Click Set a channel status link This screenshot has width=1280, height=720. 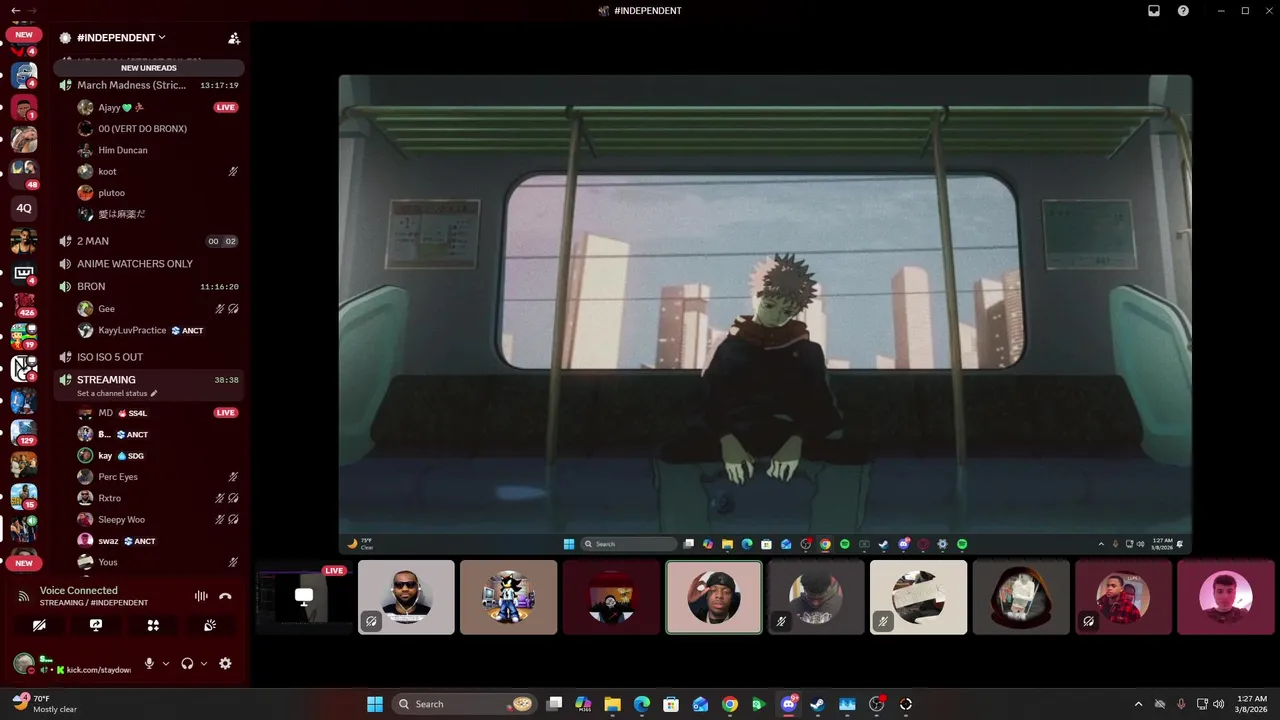point(117,393)
